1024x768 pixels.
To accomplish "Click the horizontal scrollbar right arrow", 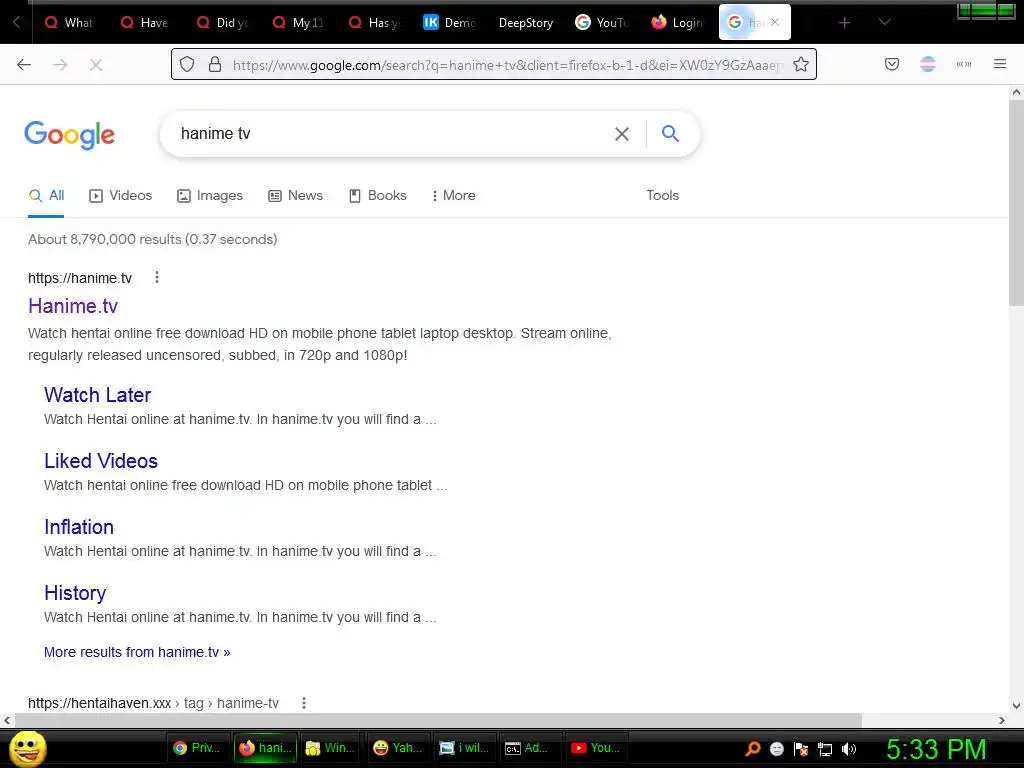I will point(1002,720).
